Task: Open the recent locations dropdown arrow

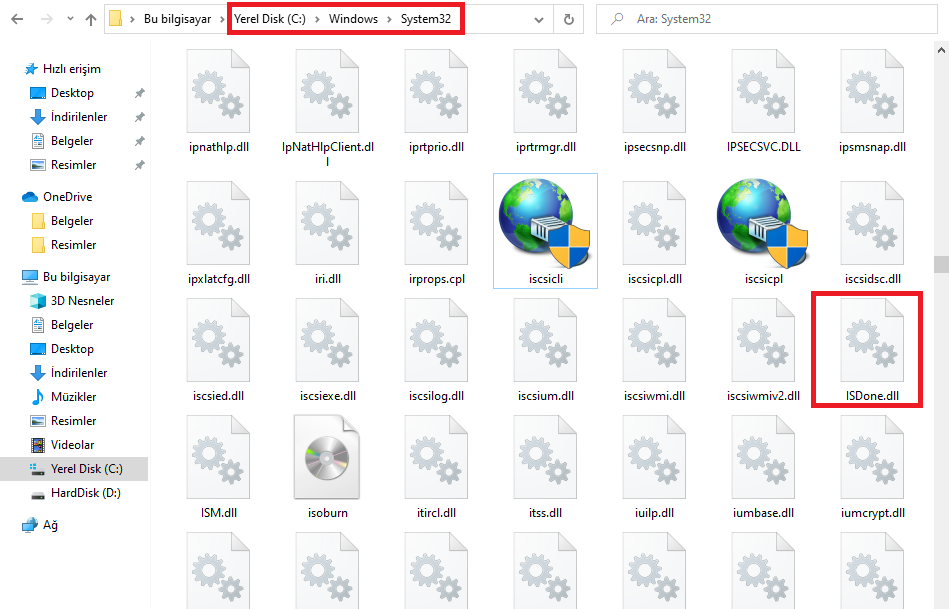Action: [70, 19]
